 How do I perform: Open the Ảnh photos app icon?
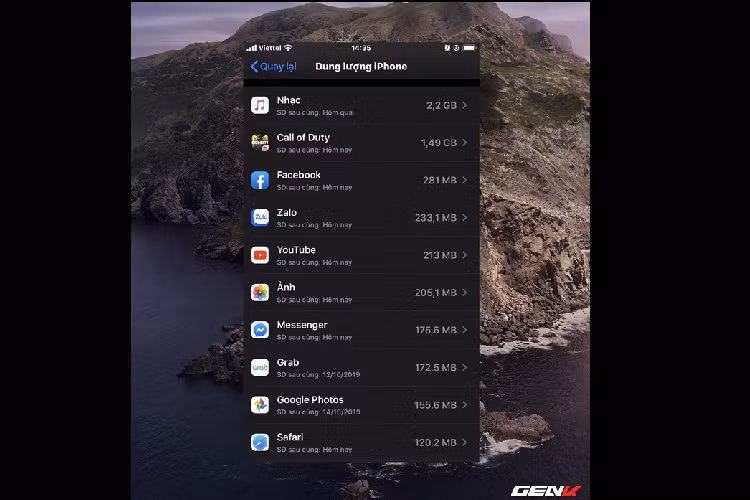(x=260, y=292)
